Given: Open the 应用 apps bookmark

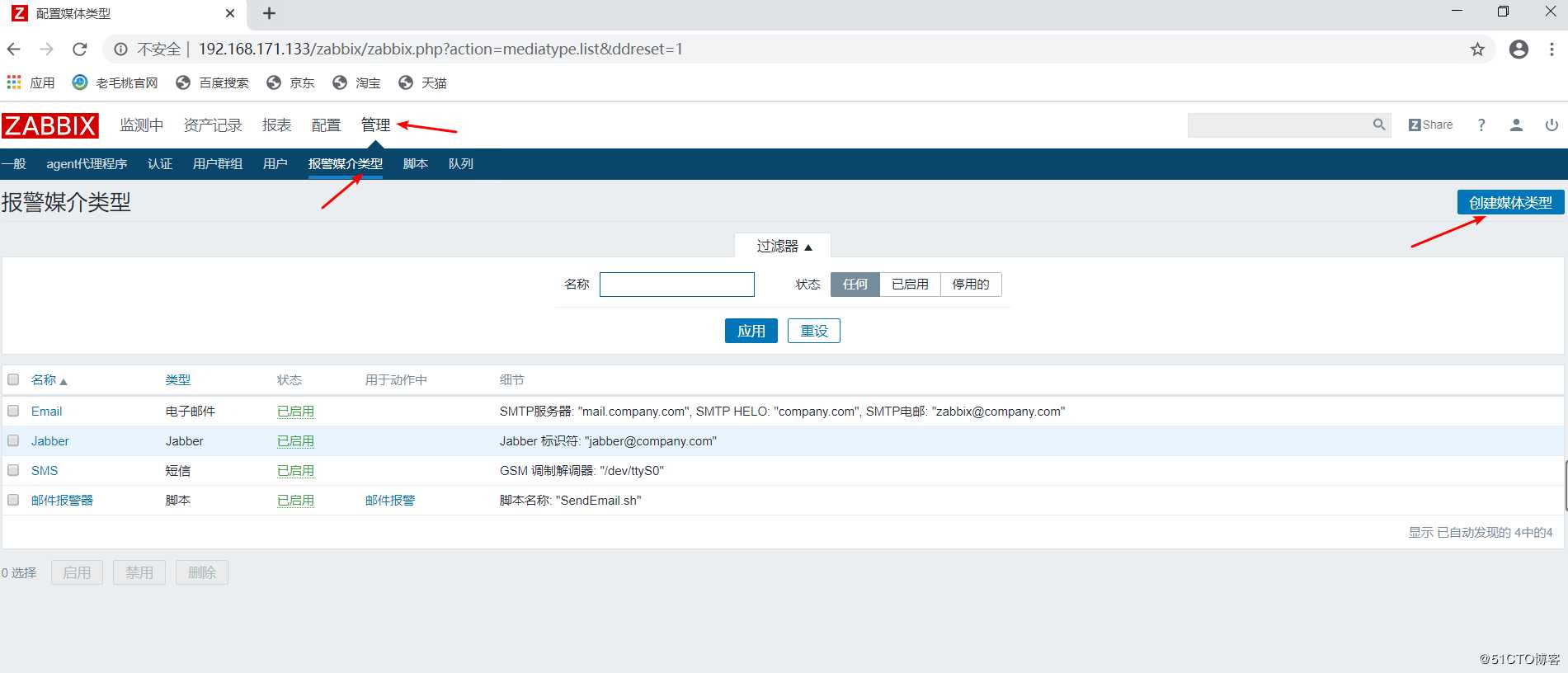Looking at the screenshot, I should coord(31,82).
